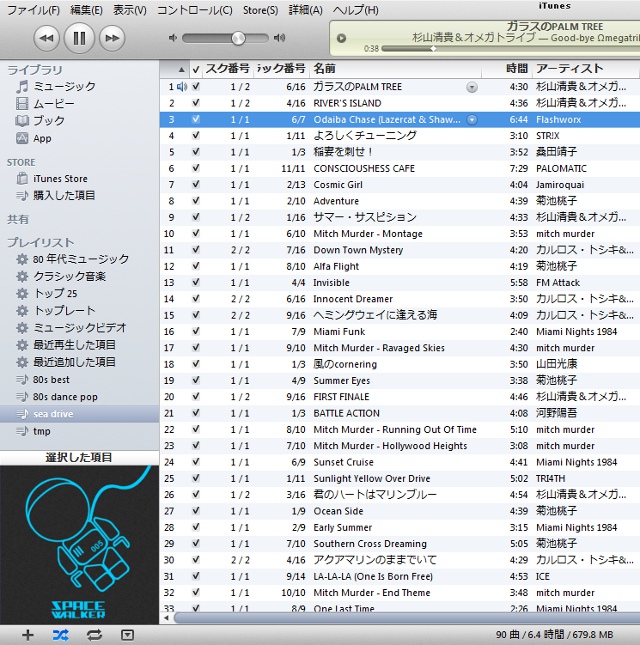
Task: Add a new playlist with plus button
Action: pos(28,635)
